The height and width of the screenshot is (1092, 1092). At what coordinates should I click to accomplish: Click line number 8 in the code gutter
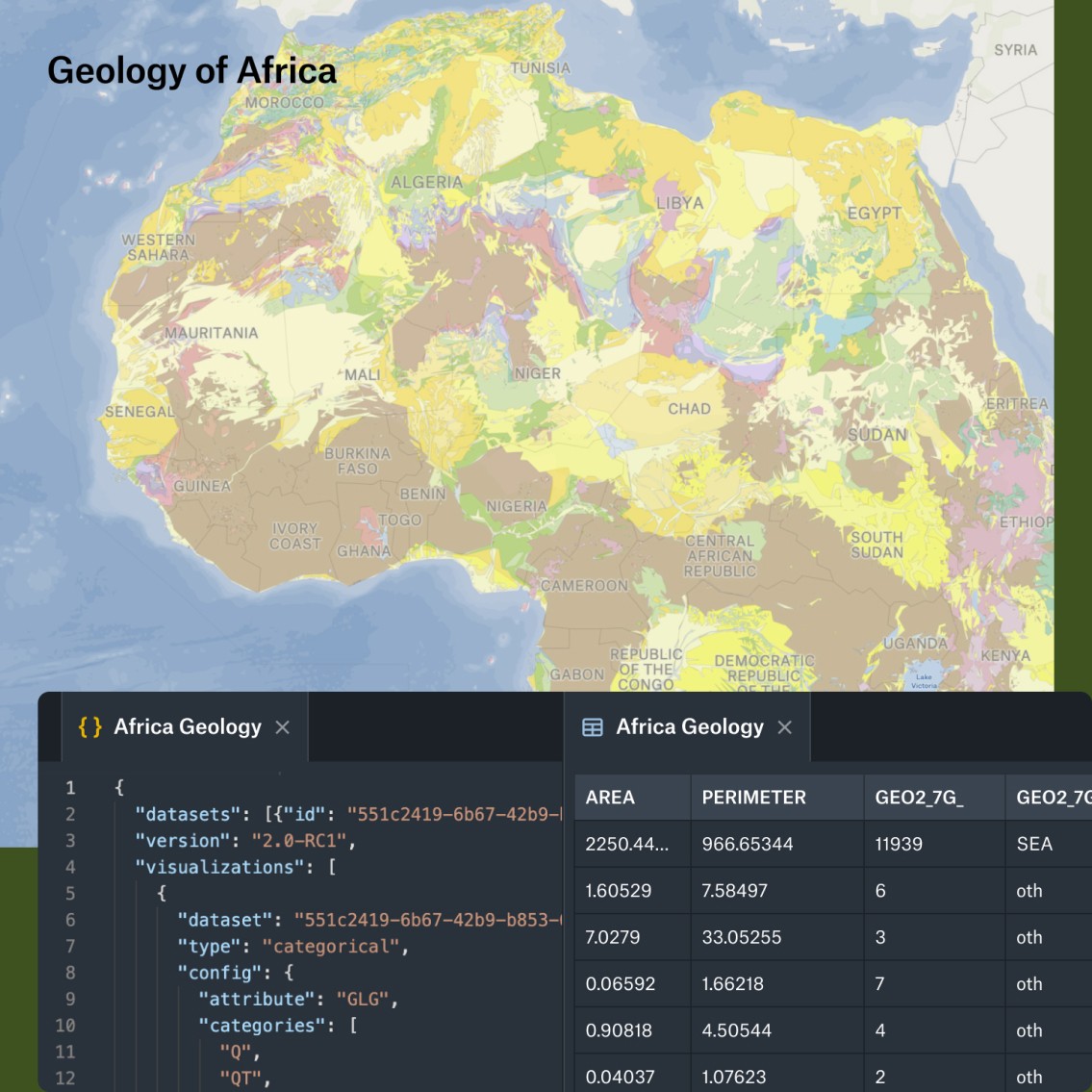(69, 973)
